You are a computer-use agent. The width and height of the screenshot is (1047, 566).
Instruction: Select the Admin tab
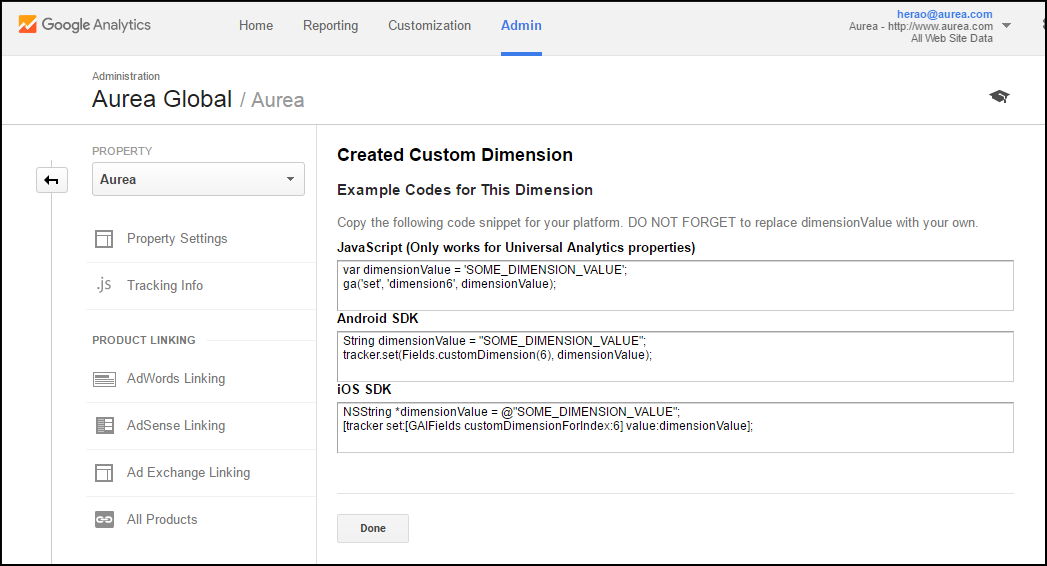tap(521, 25)
